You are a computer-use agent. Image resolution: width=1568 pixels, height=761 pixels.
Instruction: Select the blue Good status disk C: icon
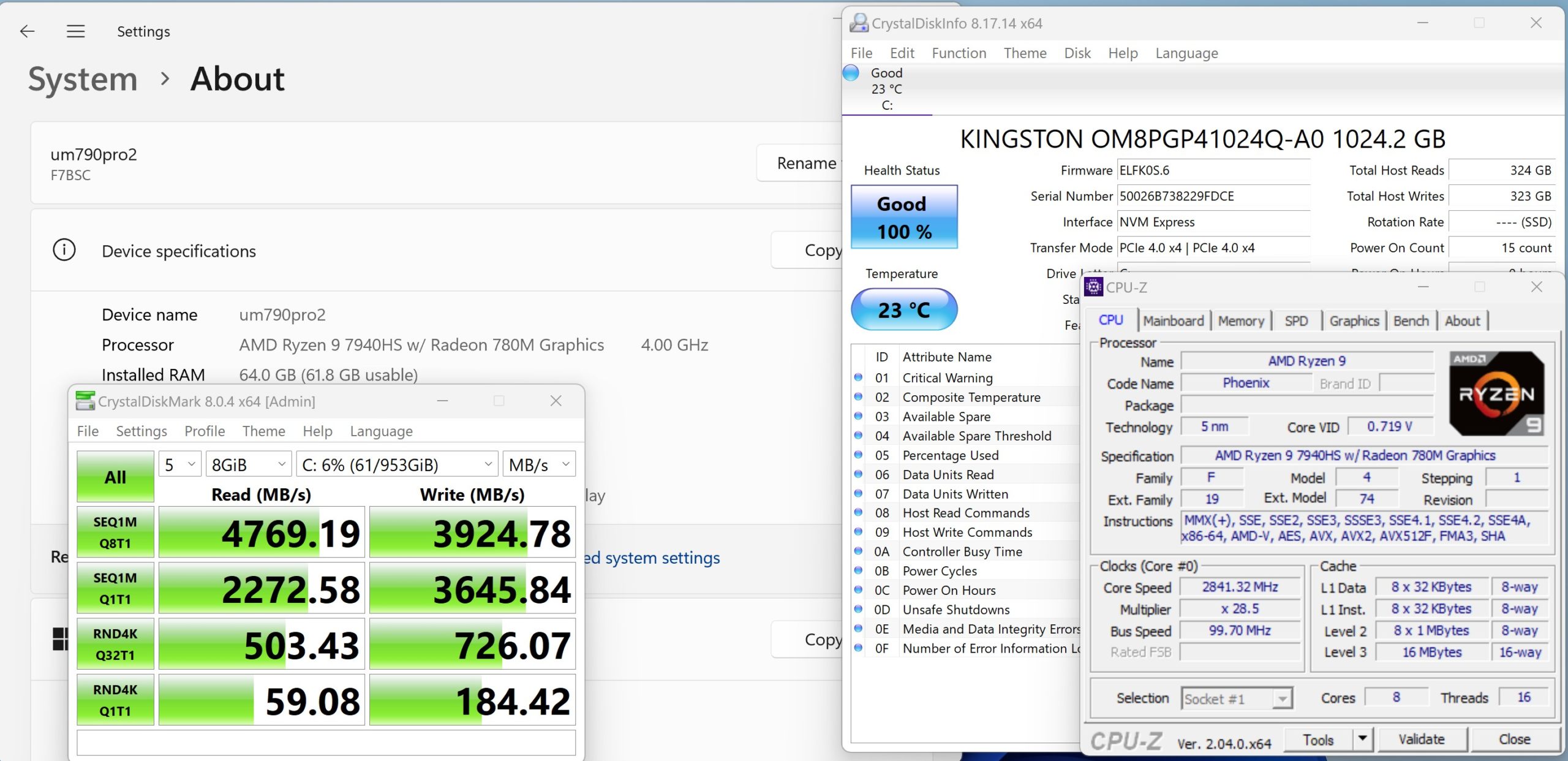coord(851,73)
